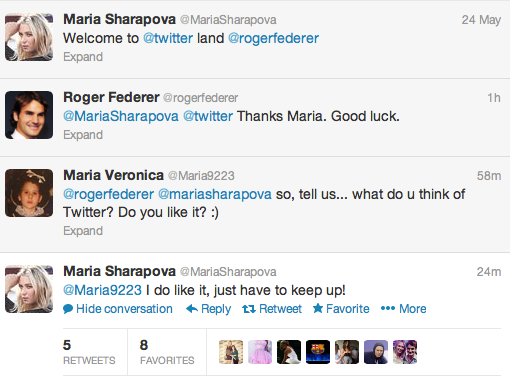The width and height of the screenshot is (510, 378).
Task: Expand Maria Veronica's tweet
Action: pos(83,231)
